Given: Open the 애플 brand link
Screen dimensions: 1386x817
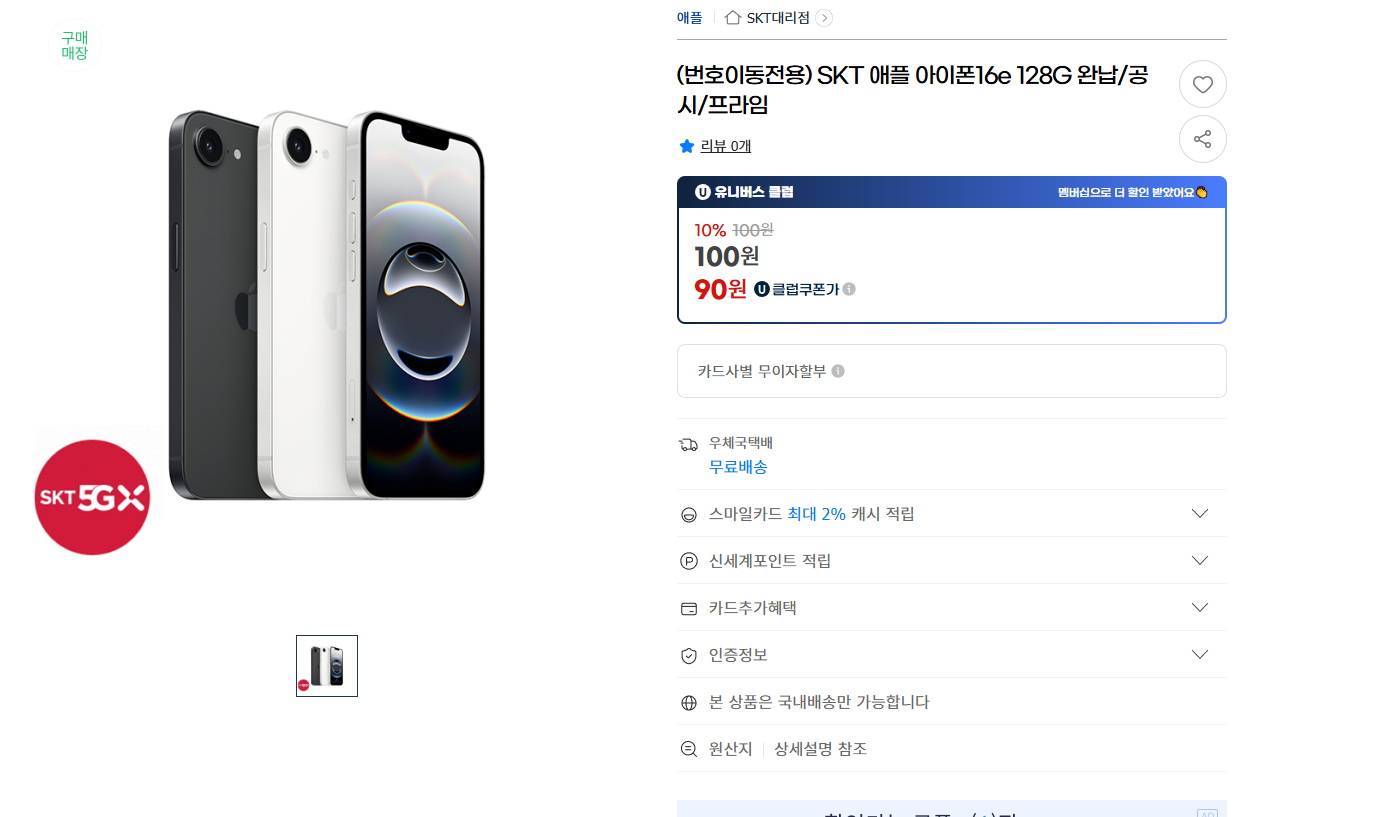Looking at the screenshot, I should point(690,18).
